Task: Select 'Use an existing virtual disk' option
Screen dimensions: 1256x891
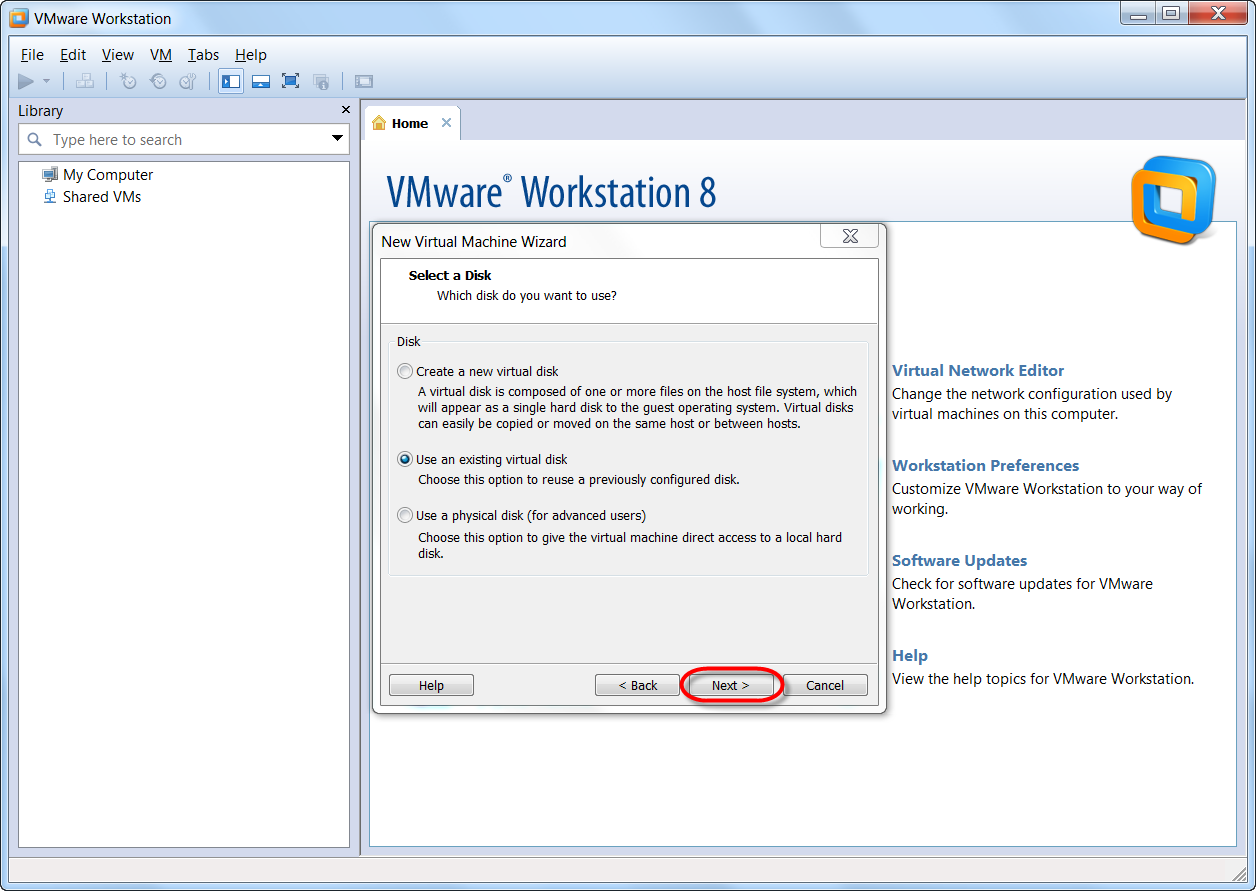Action: click(405, 459)
